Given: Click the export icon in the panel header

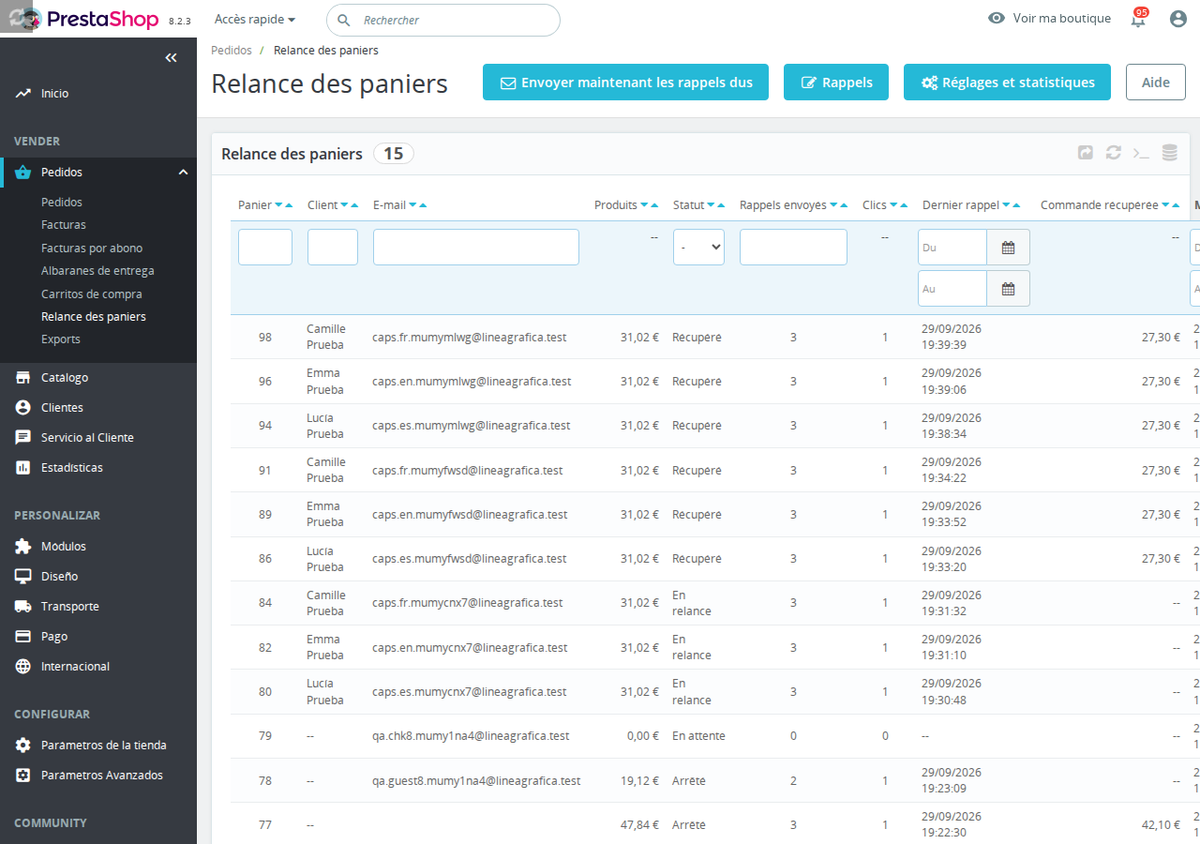Looking at the screenshot, I should pos(1085,153).
